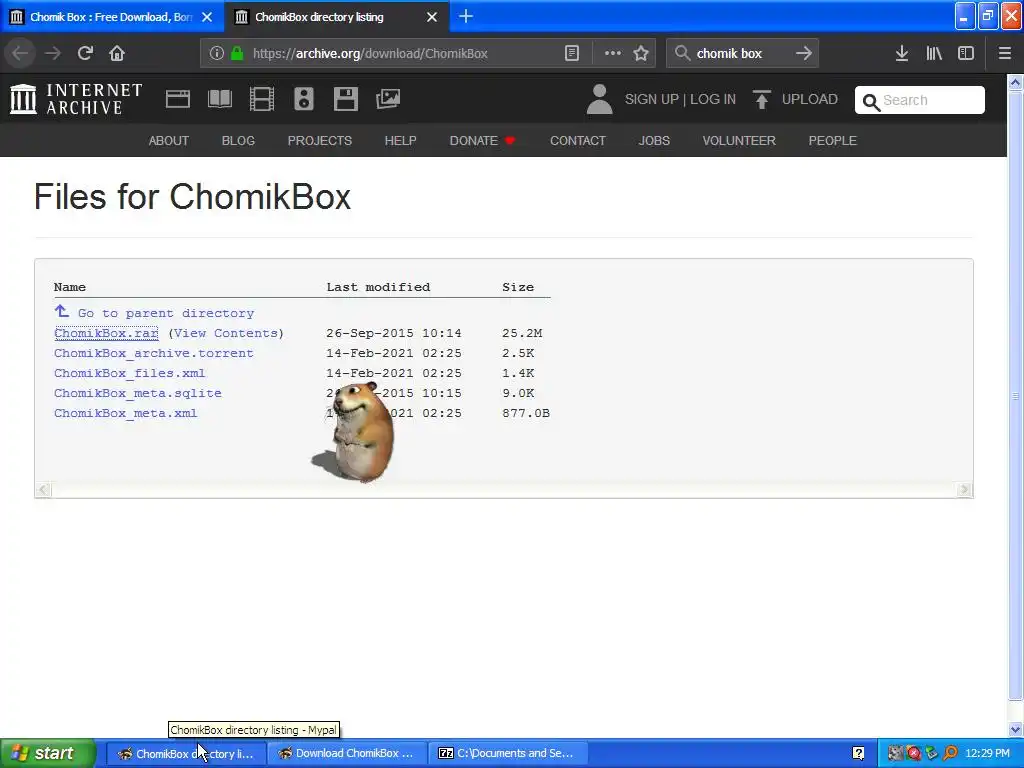Open ChomikBox_files.xml link
The image size is (1024, 768).
point(129,373)
